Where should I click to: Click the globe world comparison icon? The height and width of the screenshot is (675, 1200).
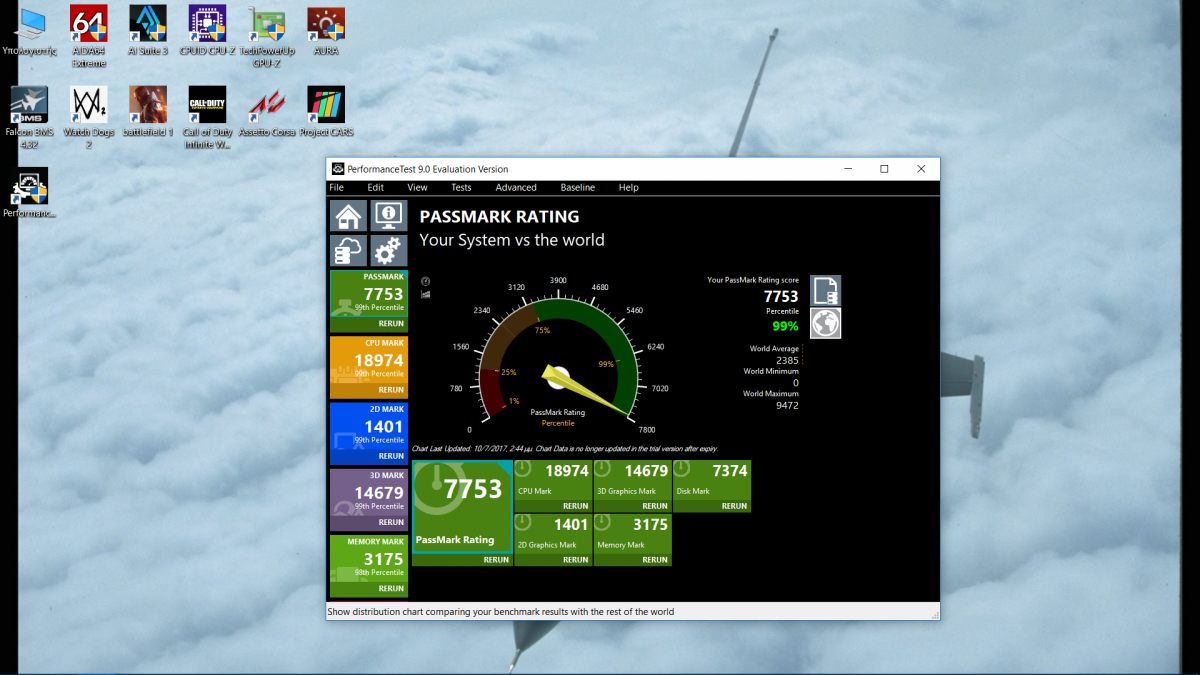[x=826, y=323]
